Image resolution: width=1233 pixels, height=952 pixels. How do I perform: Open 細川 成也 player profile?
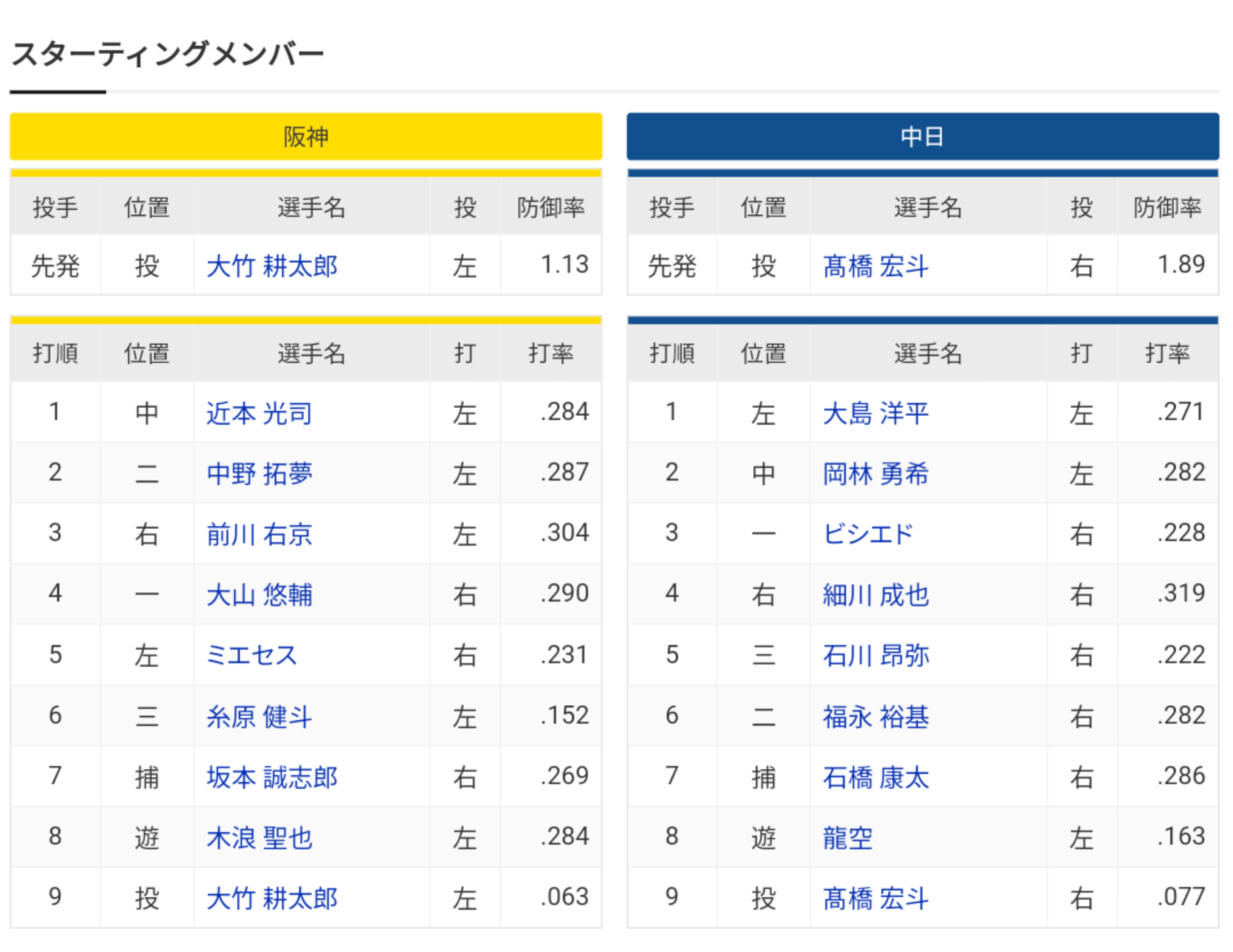[875, 595]
